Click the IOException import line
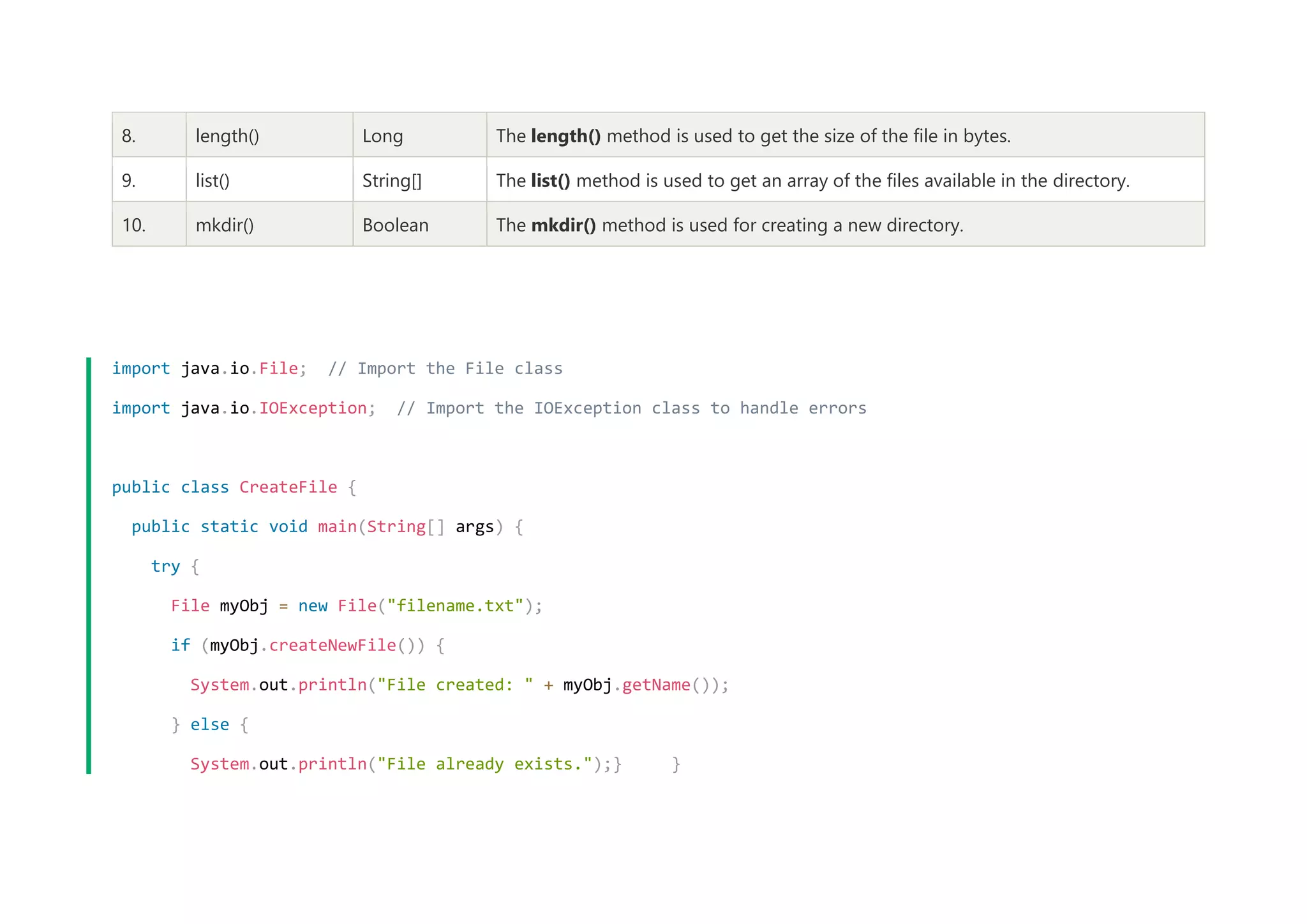The height and width of the screenshot is (924, 1307). tap(313, 408)
